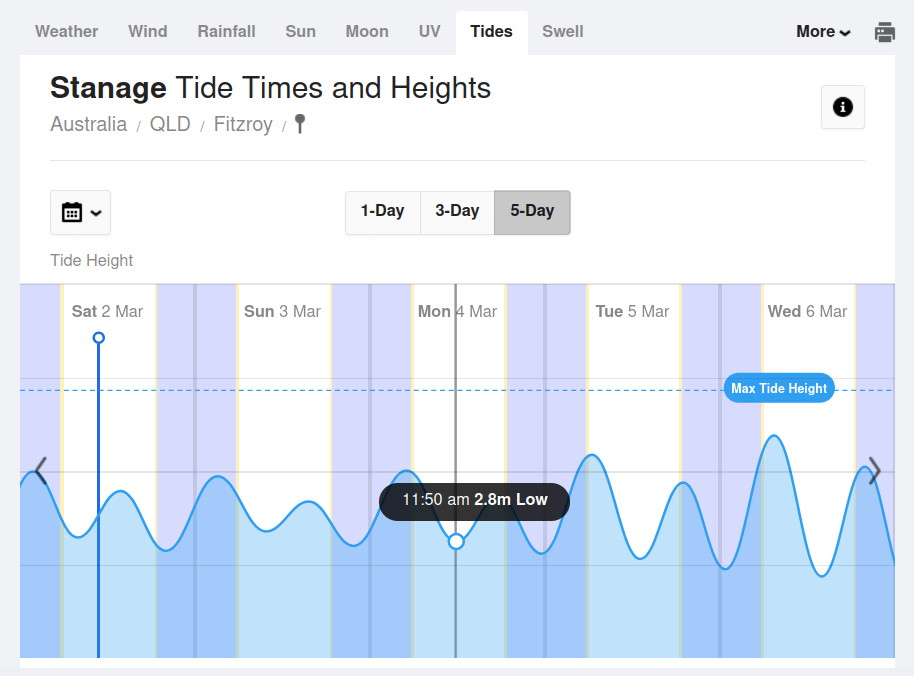The height and width of the screenshot is (676, 914).
Task: Select the 1-Day view
Action: [x=382, y=212]
